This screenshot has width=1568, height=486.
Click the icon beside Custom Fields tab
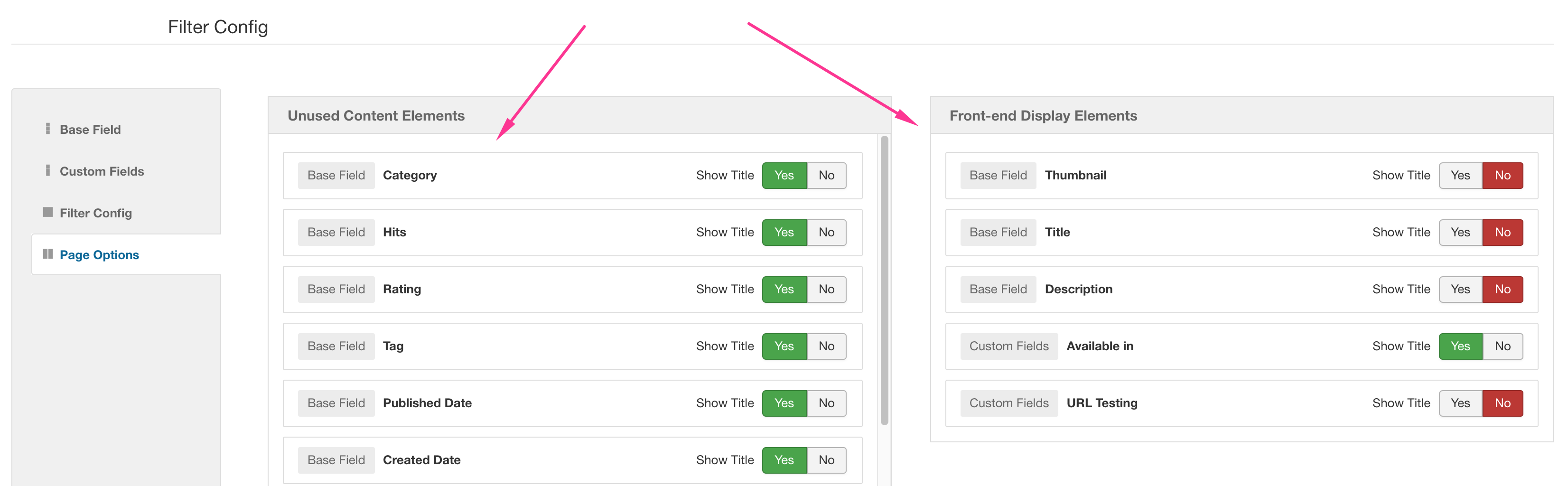(48, 170)
